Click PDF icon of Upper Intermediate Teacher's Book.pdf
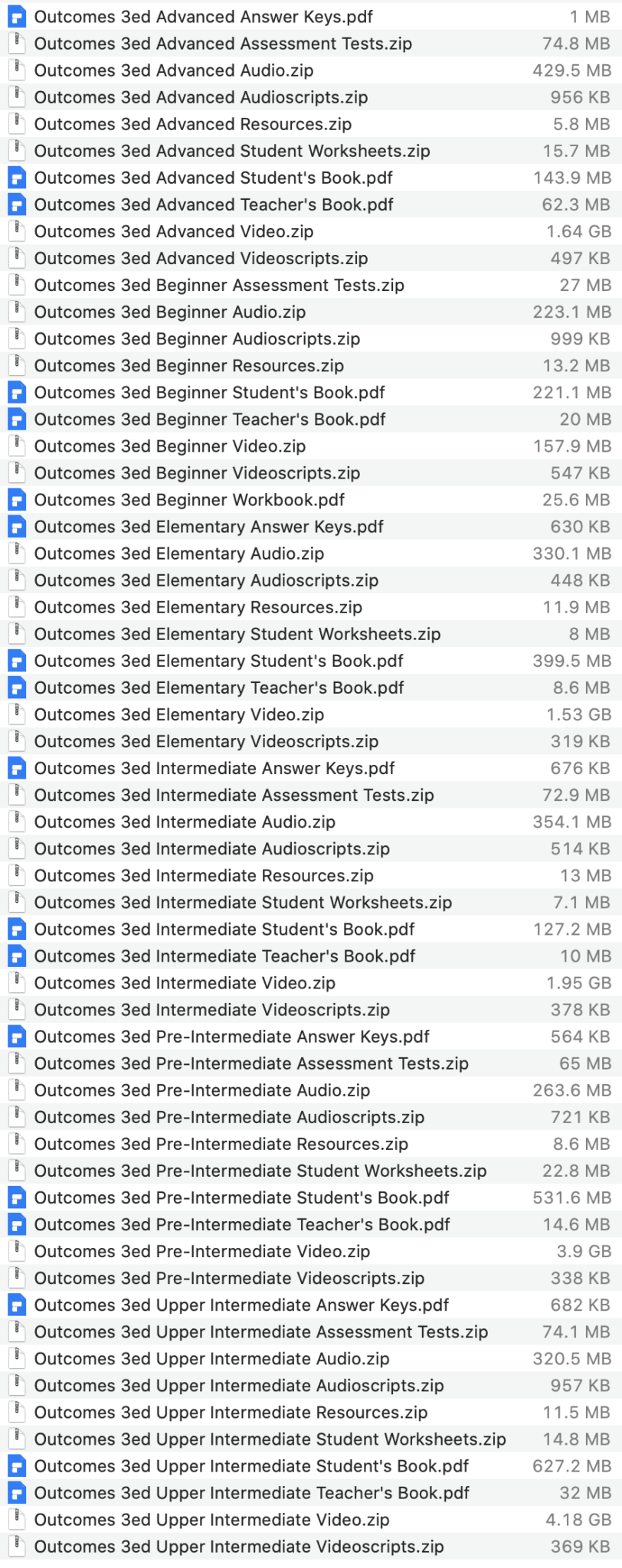The height and width of the screenshot is (1568, 622). point(17,1493)
